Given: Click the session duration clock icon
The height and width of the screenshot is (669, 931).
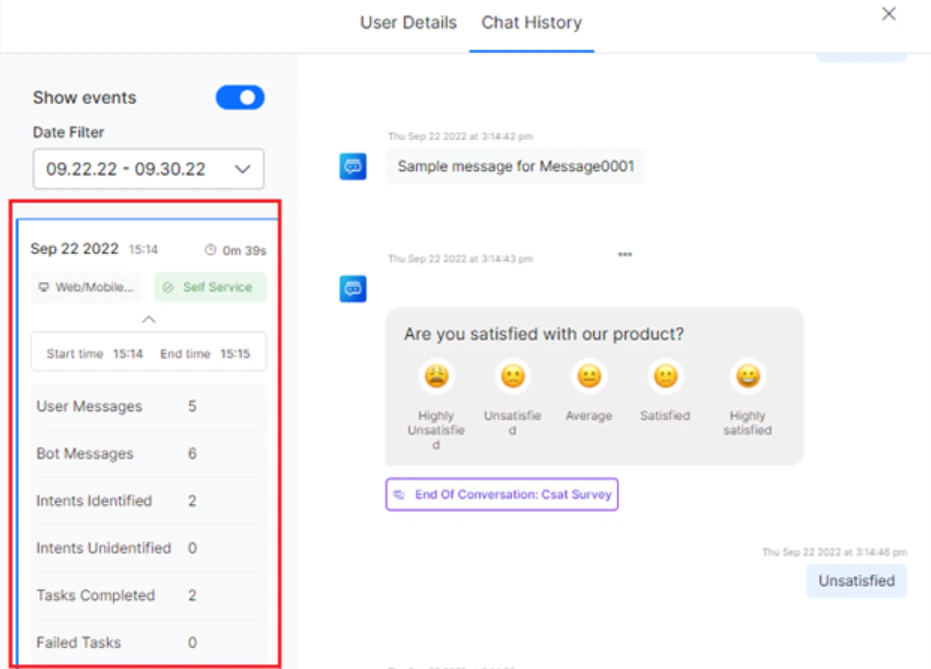Looking at the screenshot, I should click(210, 250).
